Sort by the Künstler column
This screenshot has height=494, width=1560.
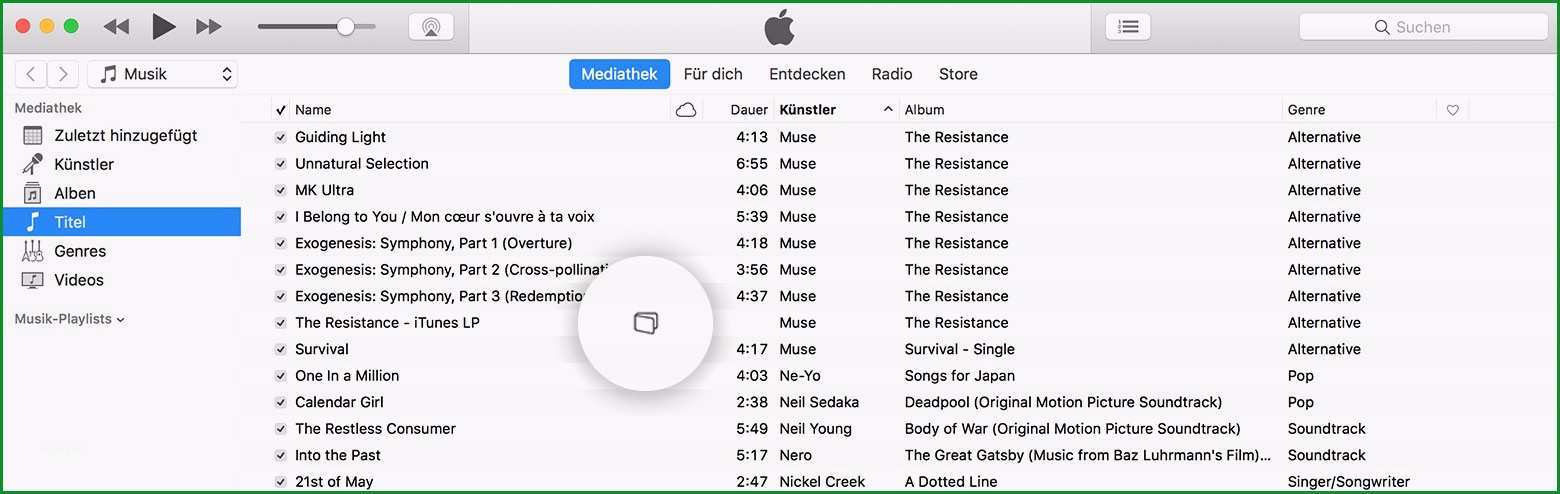click(836, 110)
